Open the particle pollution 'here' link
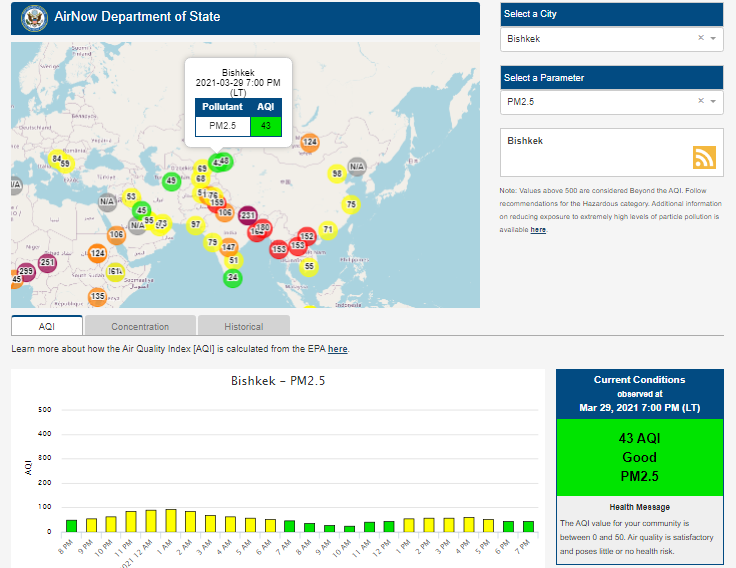 click(x=538, y=229)
